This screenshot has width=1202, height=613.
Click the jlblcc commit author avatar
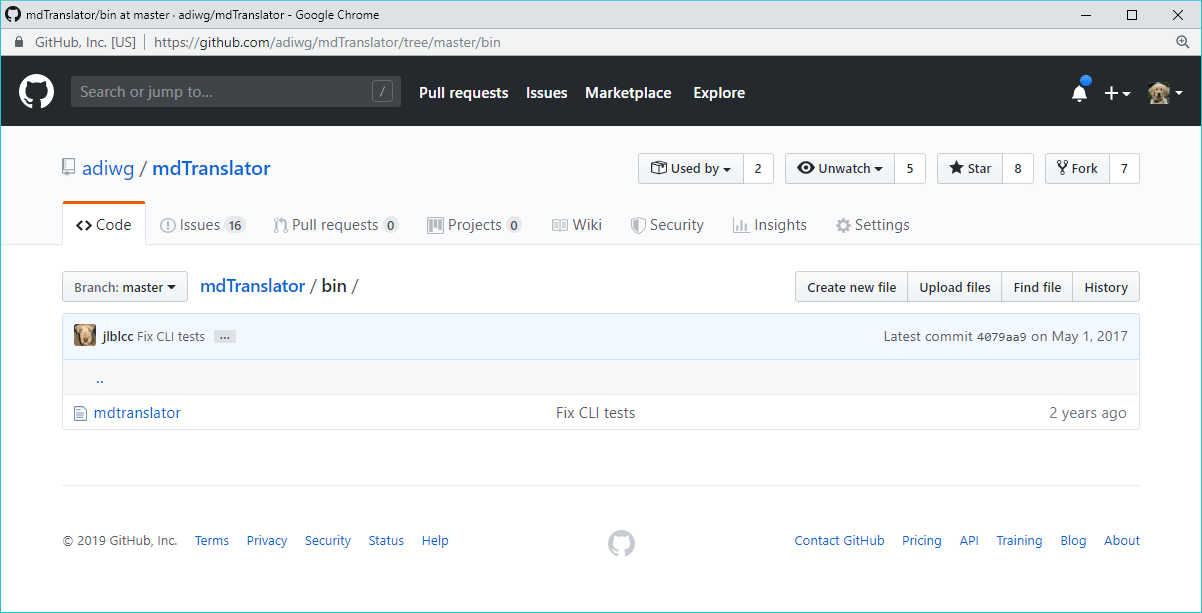tap(85, 336)
